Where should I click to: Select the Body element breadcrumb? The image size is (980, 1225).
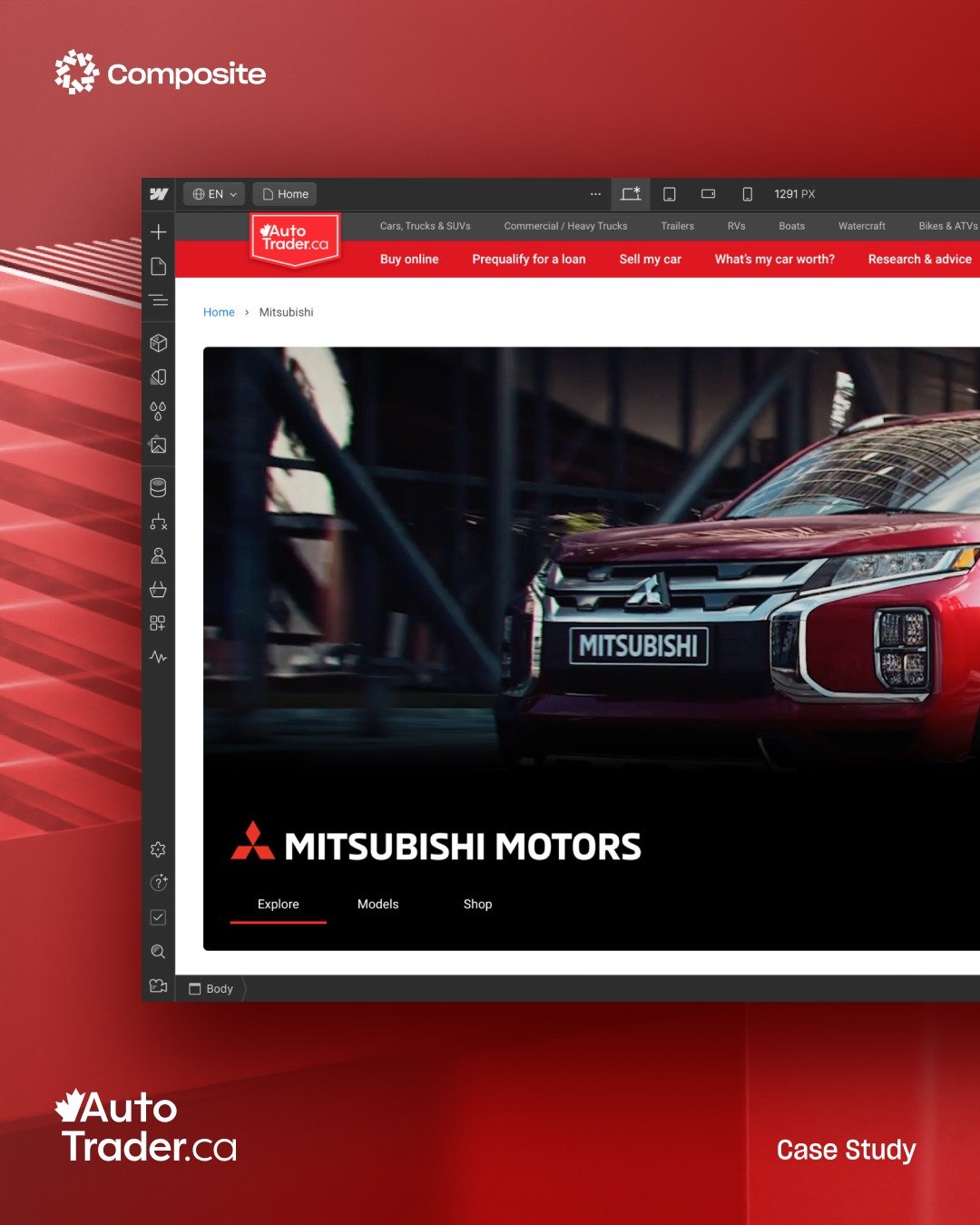pos(211,989)
